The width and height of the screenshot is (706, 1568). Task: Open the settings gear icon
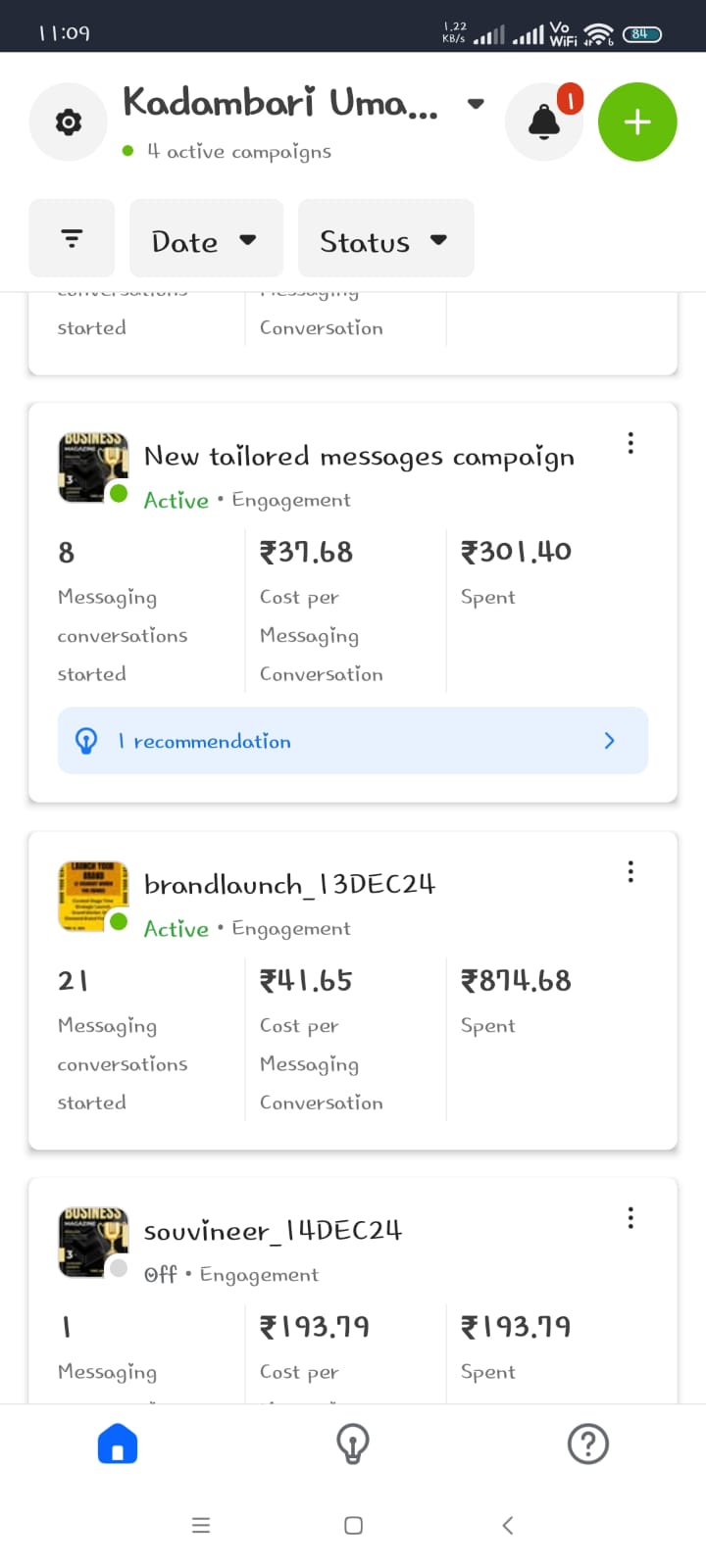(68, 122)
